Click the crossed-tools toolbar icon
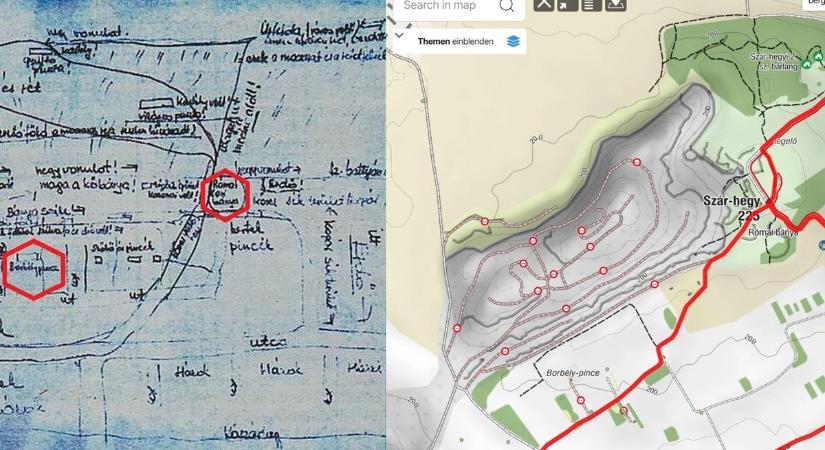This screenshot has height=450, width=825. coord(544,5)
